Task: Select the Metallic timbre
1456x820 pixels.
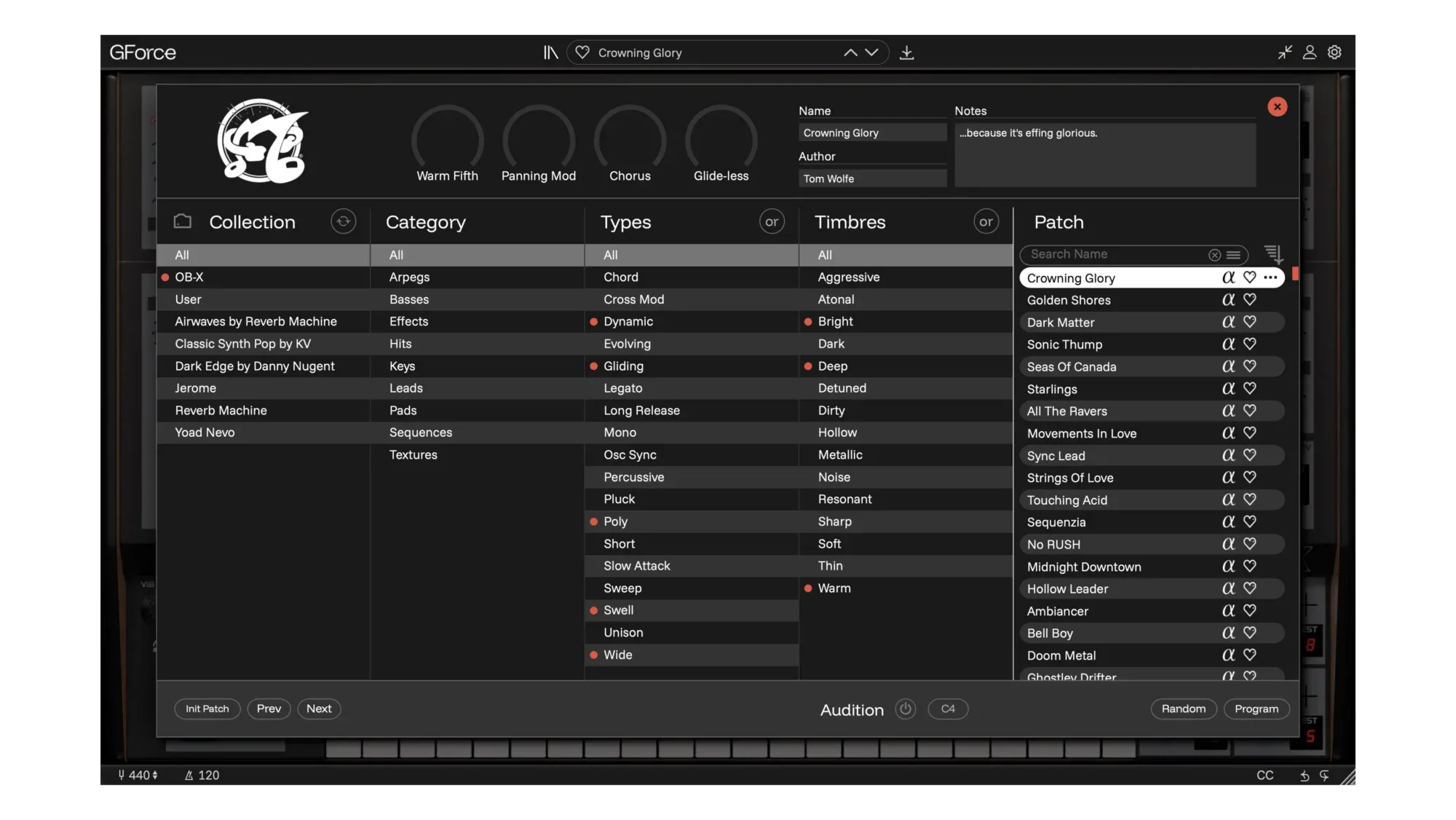Action: (x=905, y=455)
